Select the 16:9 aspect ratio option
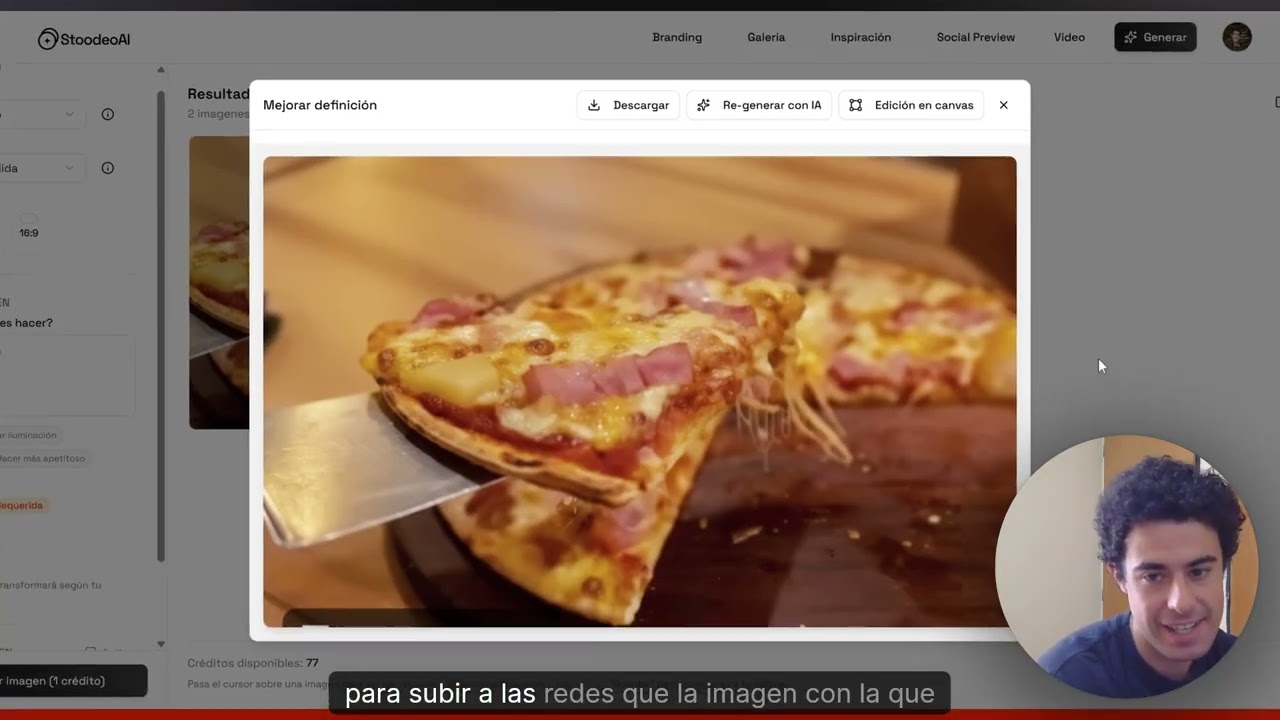Image resolution: width=1280 pixels, height=720 pixels. (29, 227)
